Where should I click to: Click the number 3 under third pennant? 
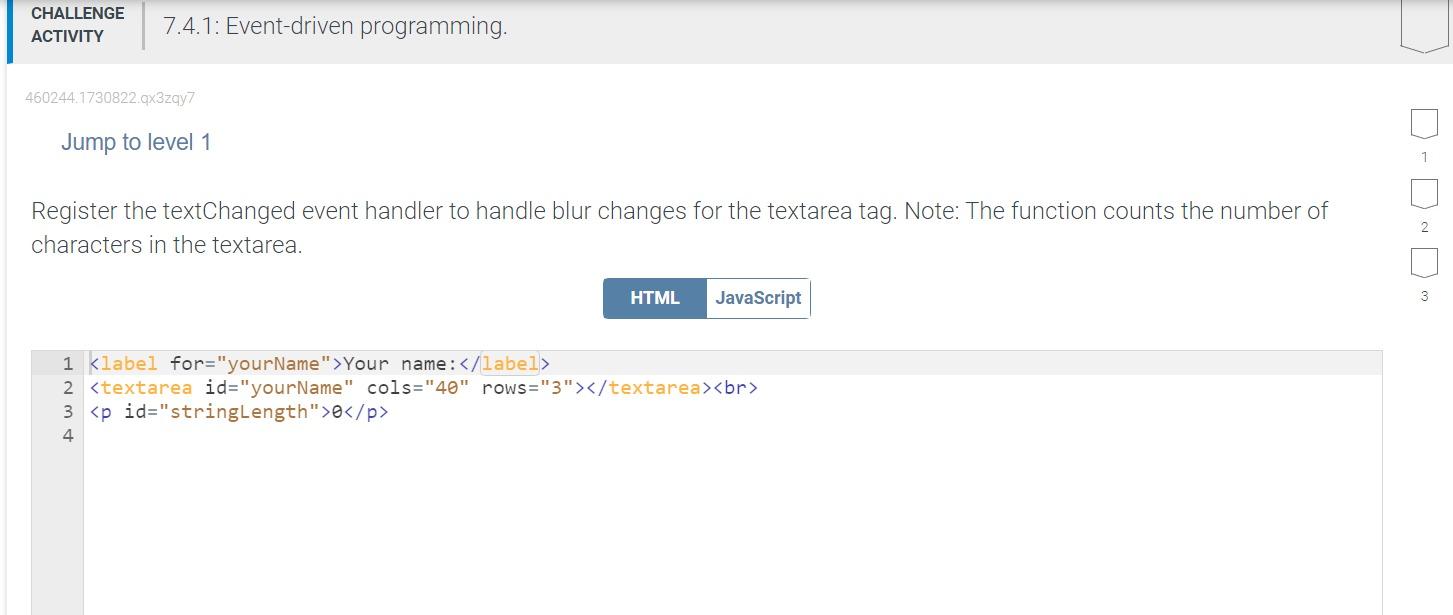1422,296
